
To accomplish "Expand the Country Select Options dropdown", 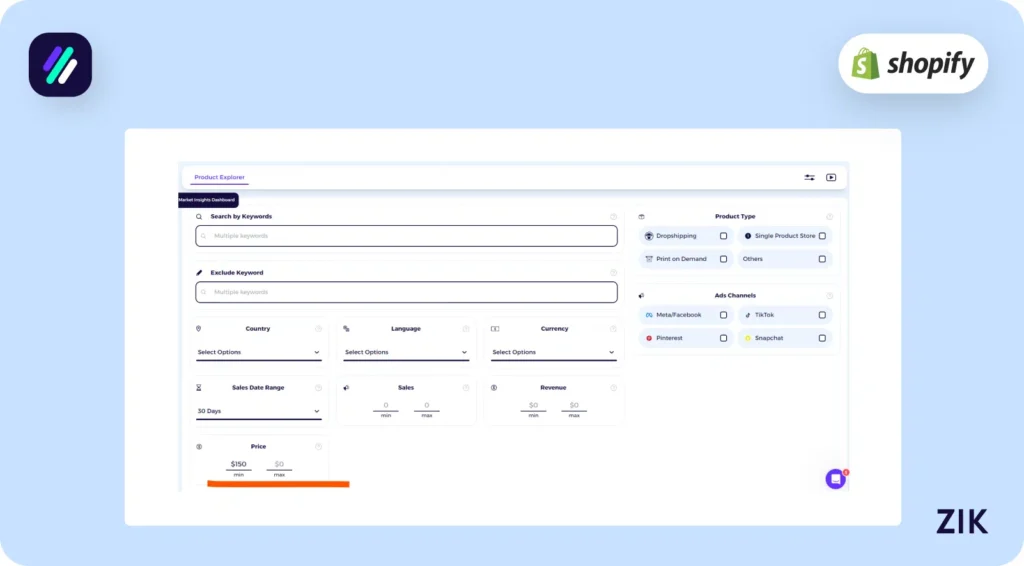I will (x=258, y=352).
